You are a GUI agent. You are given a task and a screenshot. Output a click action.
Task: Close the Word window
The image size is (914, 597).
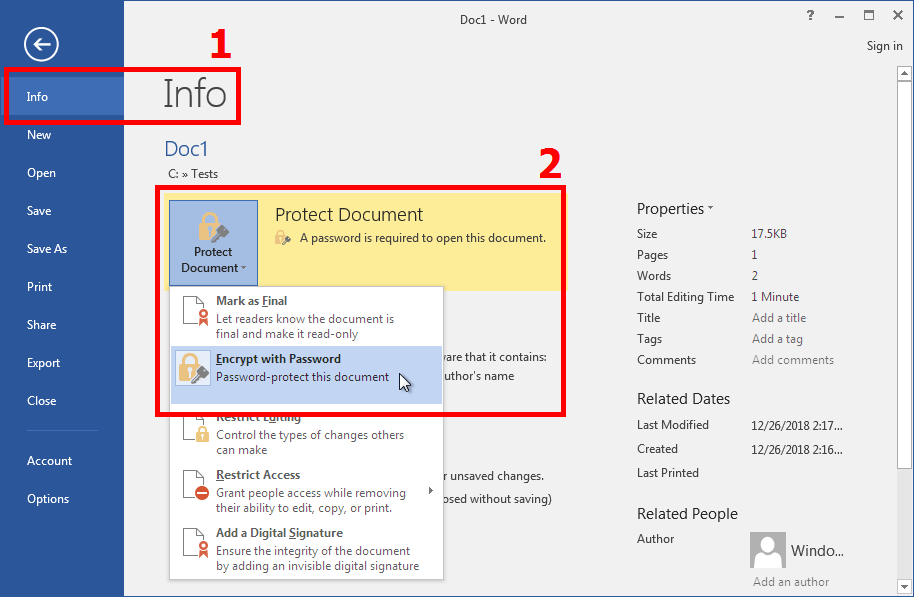pos(898,16)
